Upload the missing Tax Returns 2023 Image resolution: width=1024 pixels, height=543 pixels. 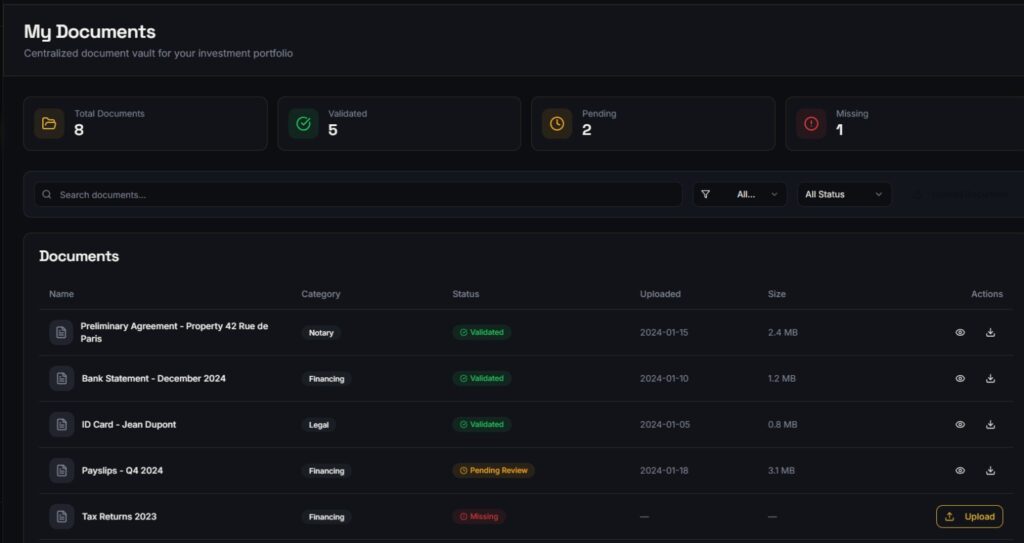coord(970,516)
